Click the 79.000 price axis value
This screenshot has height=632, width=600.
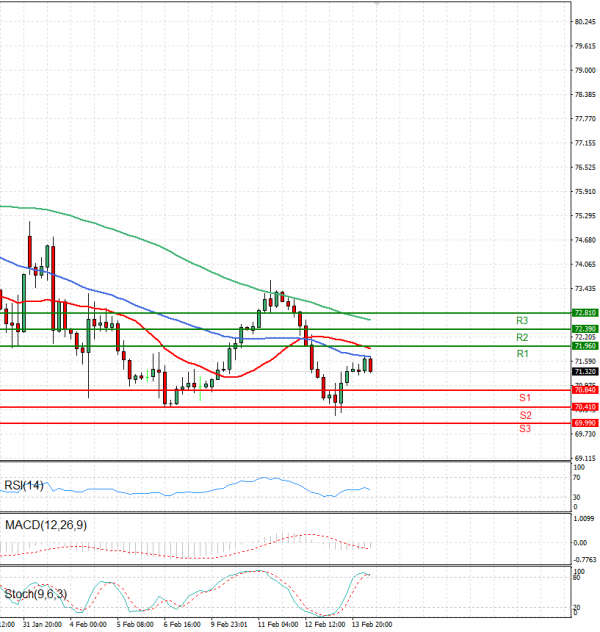click(585, 70)
